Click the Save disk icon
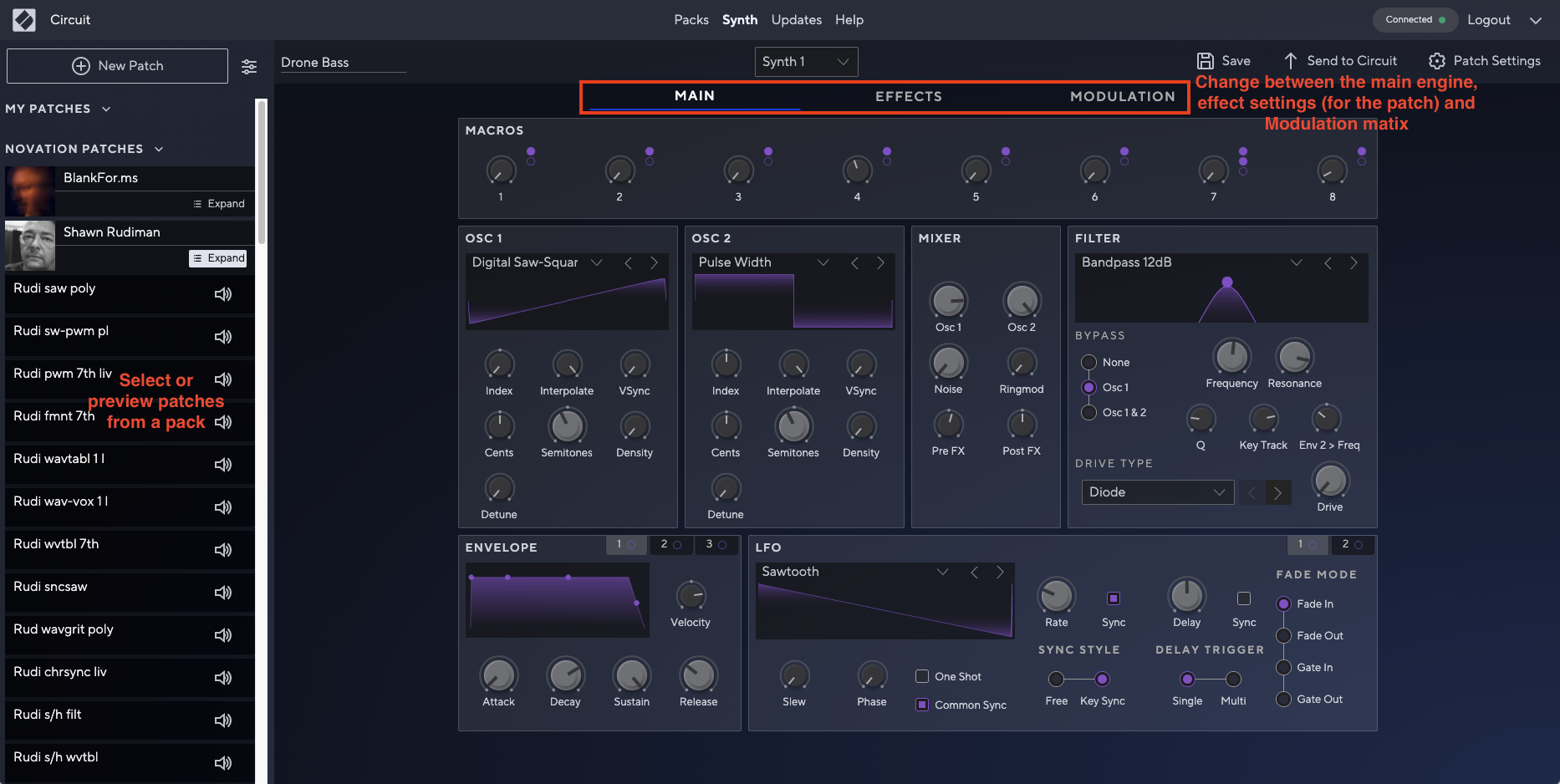 (x=1206, y=61)
